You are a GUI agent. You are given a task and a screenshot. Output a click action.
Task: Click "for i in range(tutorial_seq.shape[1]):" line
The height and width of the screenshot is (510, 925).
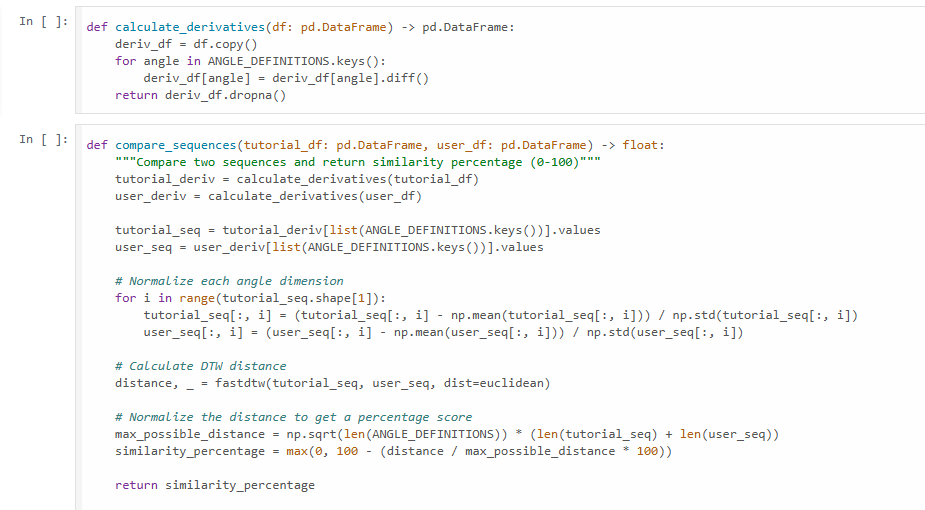250,298
